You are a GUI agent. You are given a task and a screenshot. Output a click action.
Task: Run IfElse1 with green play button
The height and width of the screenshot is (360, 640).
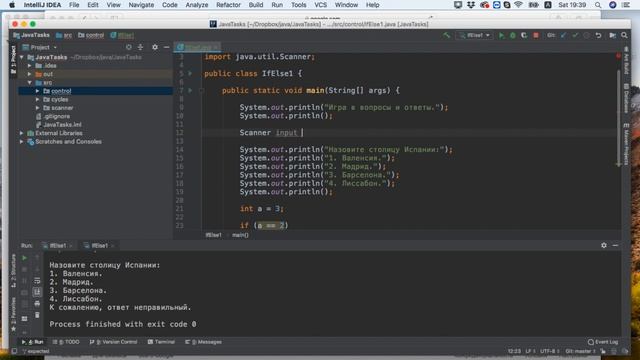point(501,36)
